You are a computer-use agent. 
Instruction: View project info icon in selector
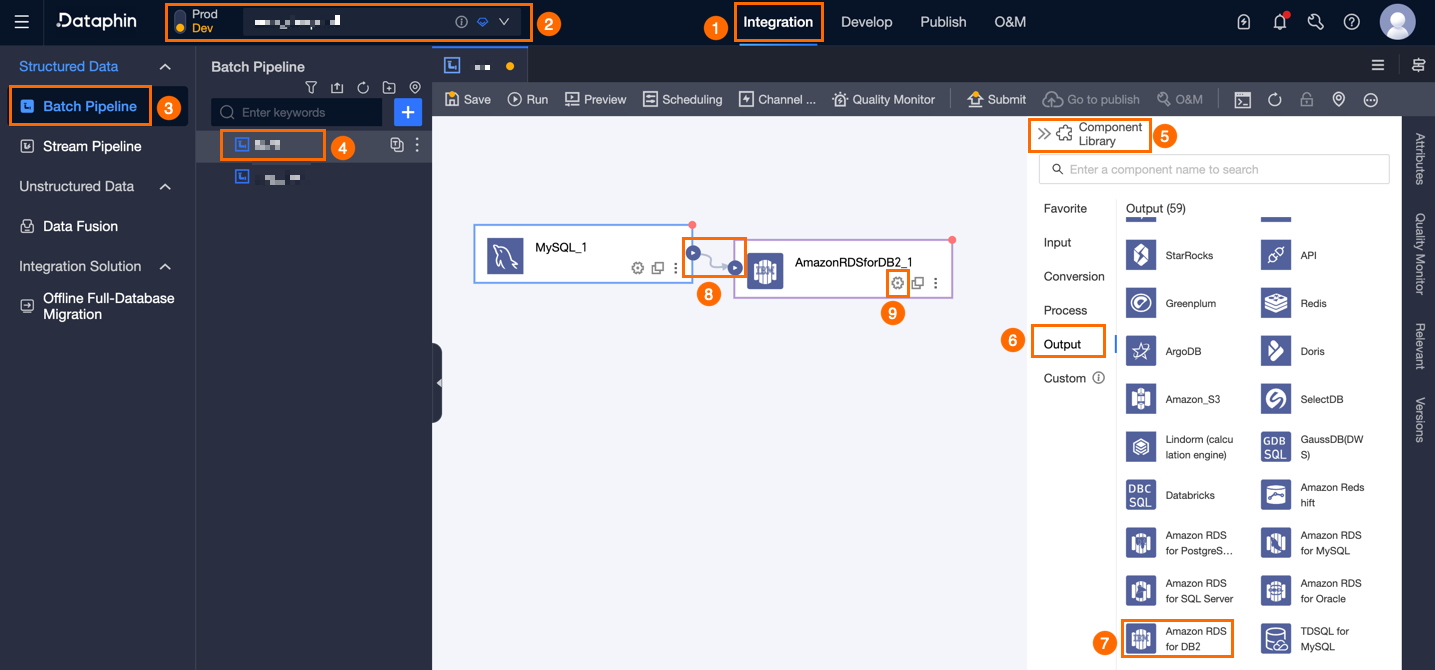click(461, 21)
